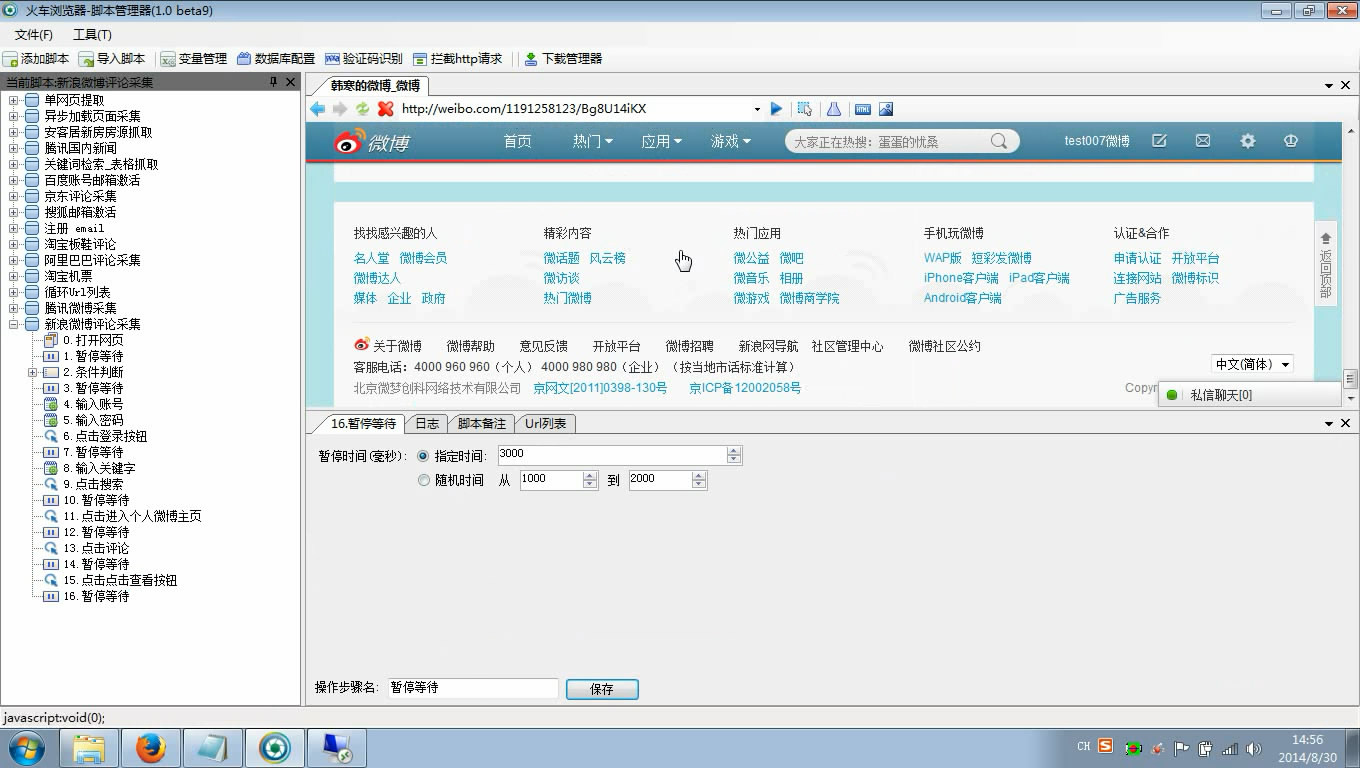Open the 游戏 dropdown in Weibo navigation
1360x768 pixels.
[x=730, y=142]
